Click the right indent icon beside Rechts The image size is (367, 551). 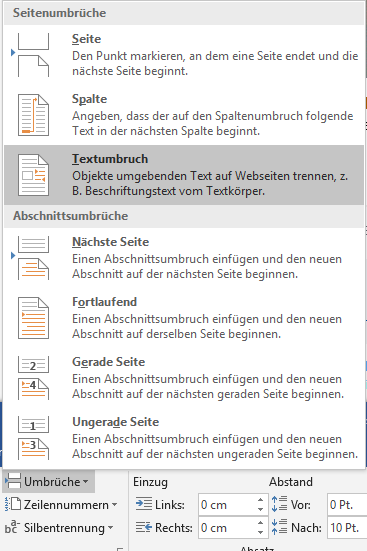tap(144, 527)
